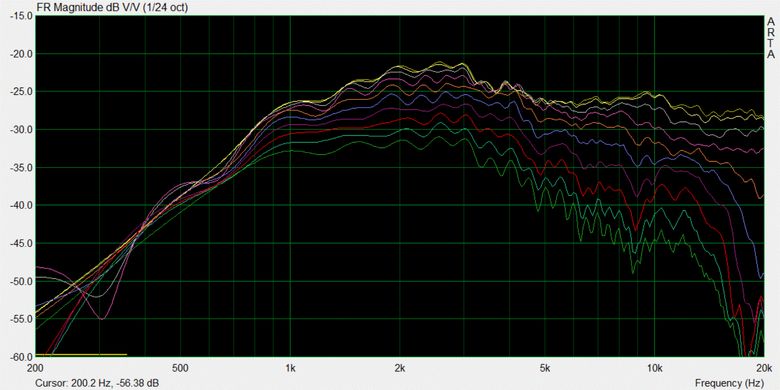Viewport: 780px width, 390px height.
Task: Select the cursor readout showing 200.2 Hz
Action: (98, 383)
